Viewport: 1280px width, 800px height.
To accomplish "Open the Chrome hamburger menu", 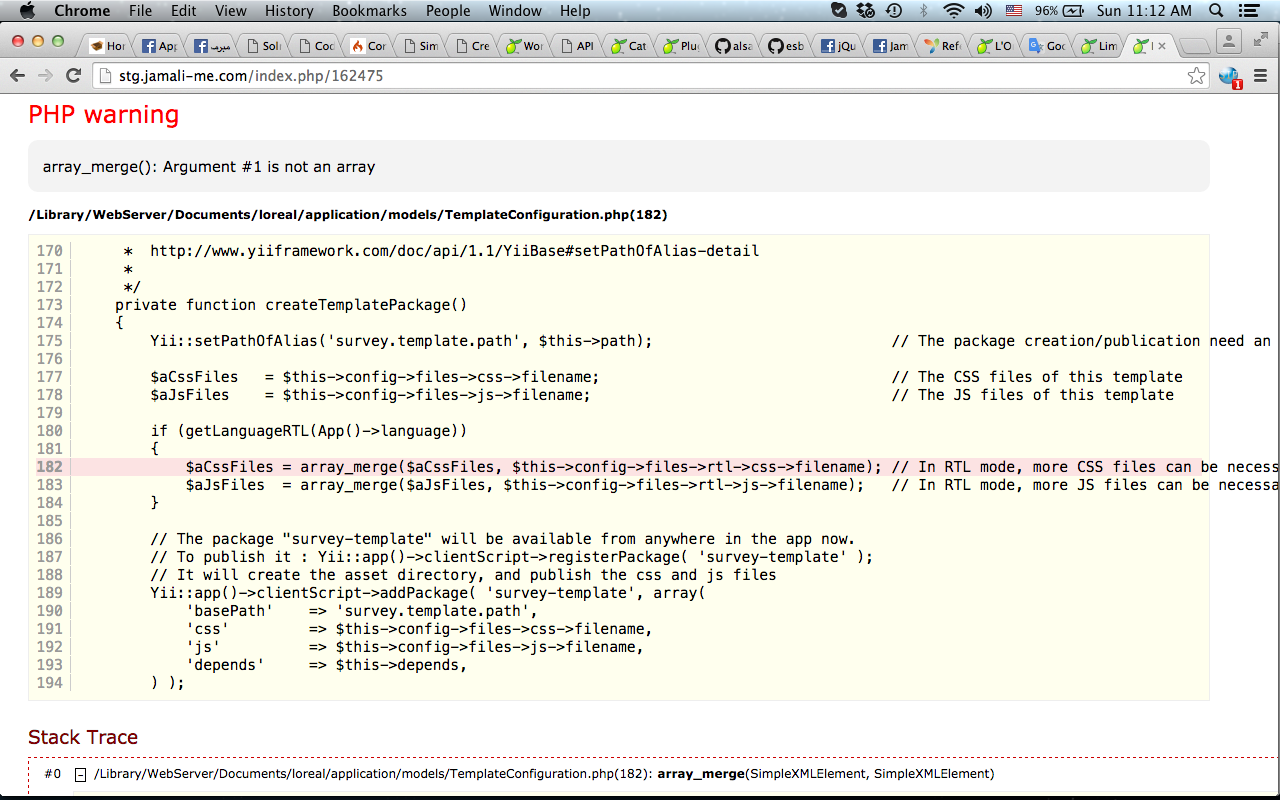I will (1260, 76).
